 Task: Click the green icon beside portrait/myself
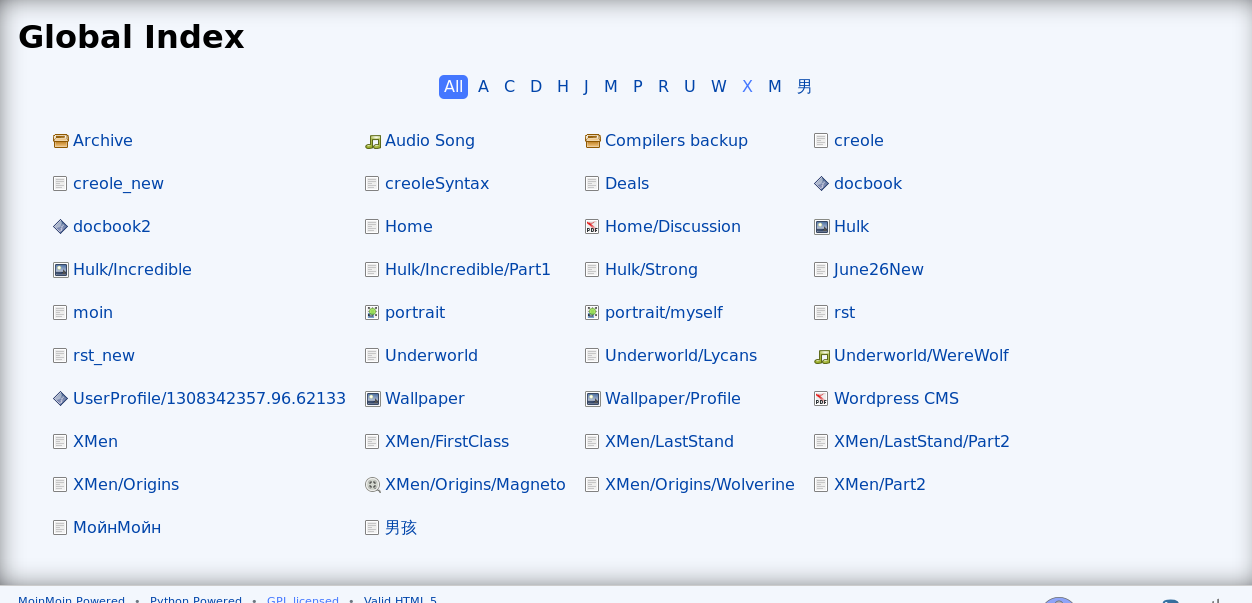592,313
